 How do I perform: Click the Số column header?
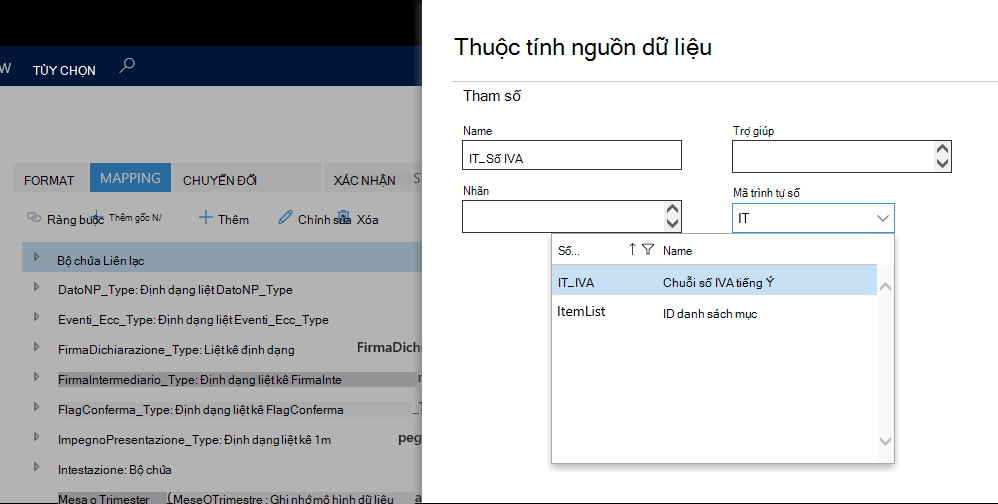[x=568, y=251]
